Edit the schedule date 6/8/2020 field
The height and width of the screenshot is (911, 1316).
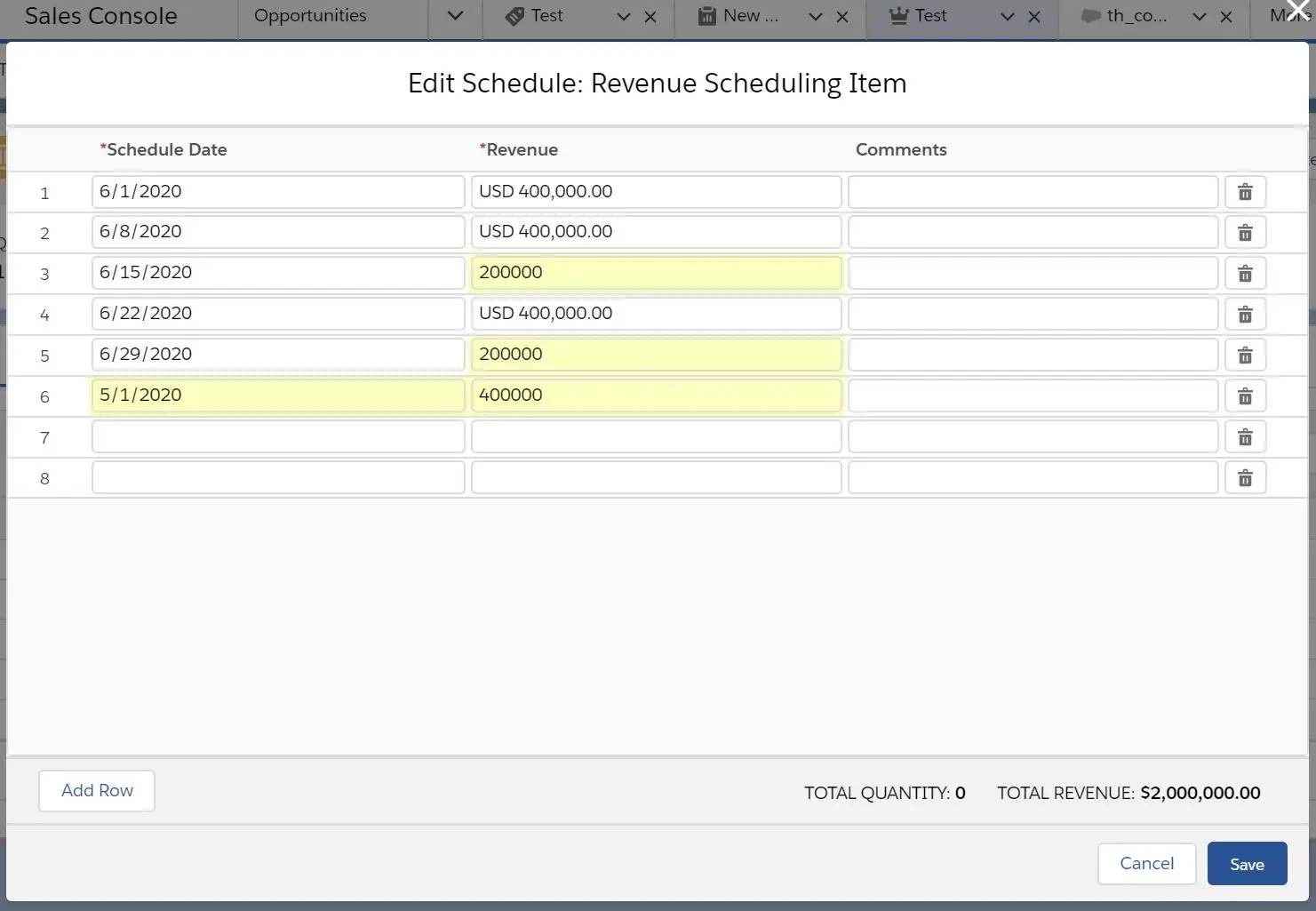point(278,233)
